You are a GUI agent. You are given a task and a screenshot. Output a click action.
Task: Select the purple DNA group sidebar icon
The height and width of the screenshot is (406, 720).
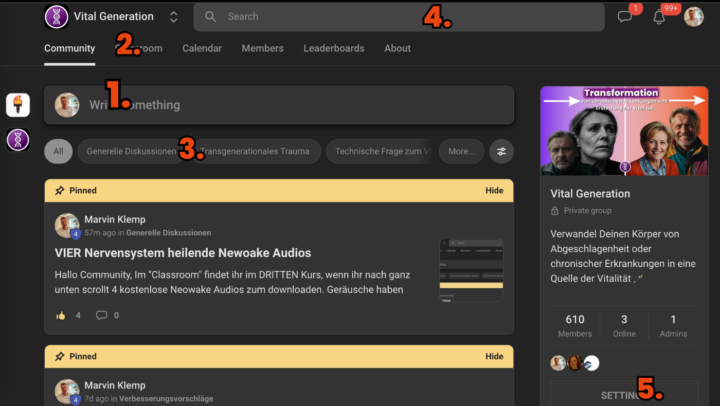(18, 140)
